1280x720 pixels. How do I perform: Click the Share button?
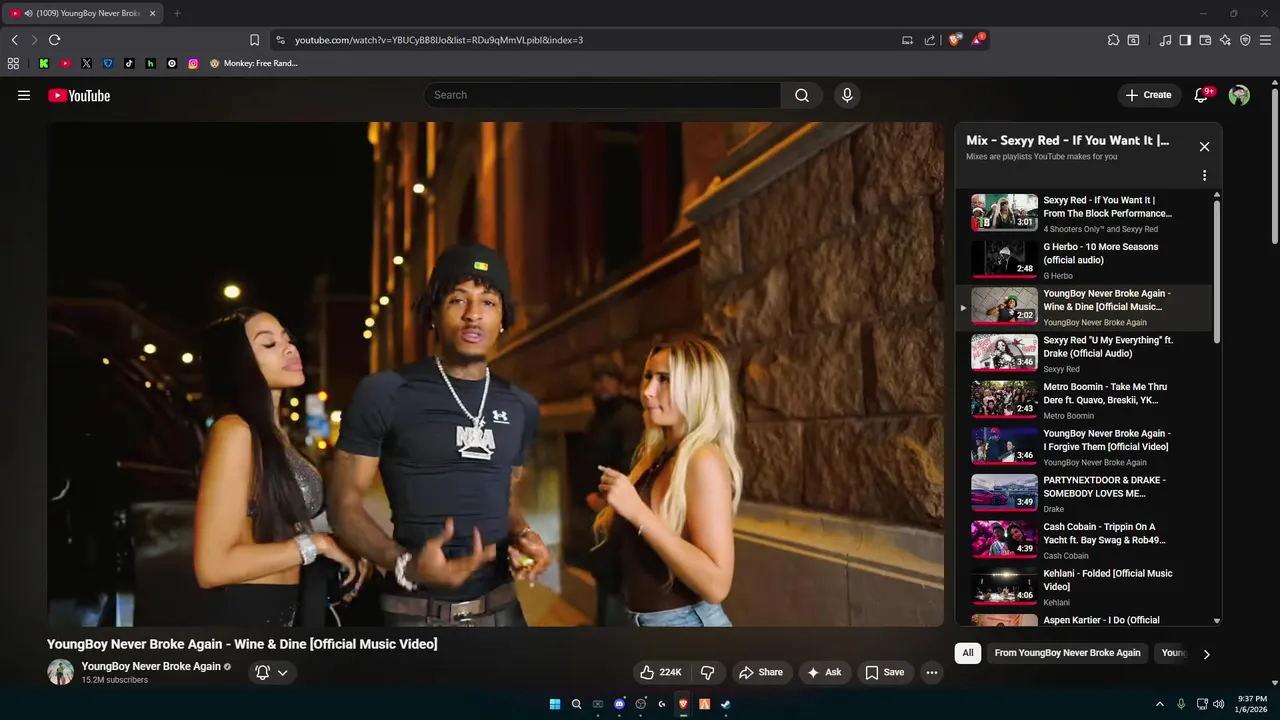click(x=761, y=672)
